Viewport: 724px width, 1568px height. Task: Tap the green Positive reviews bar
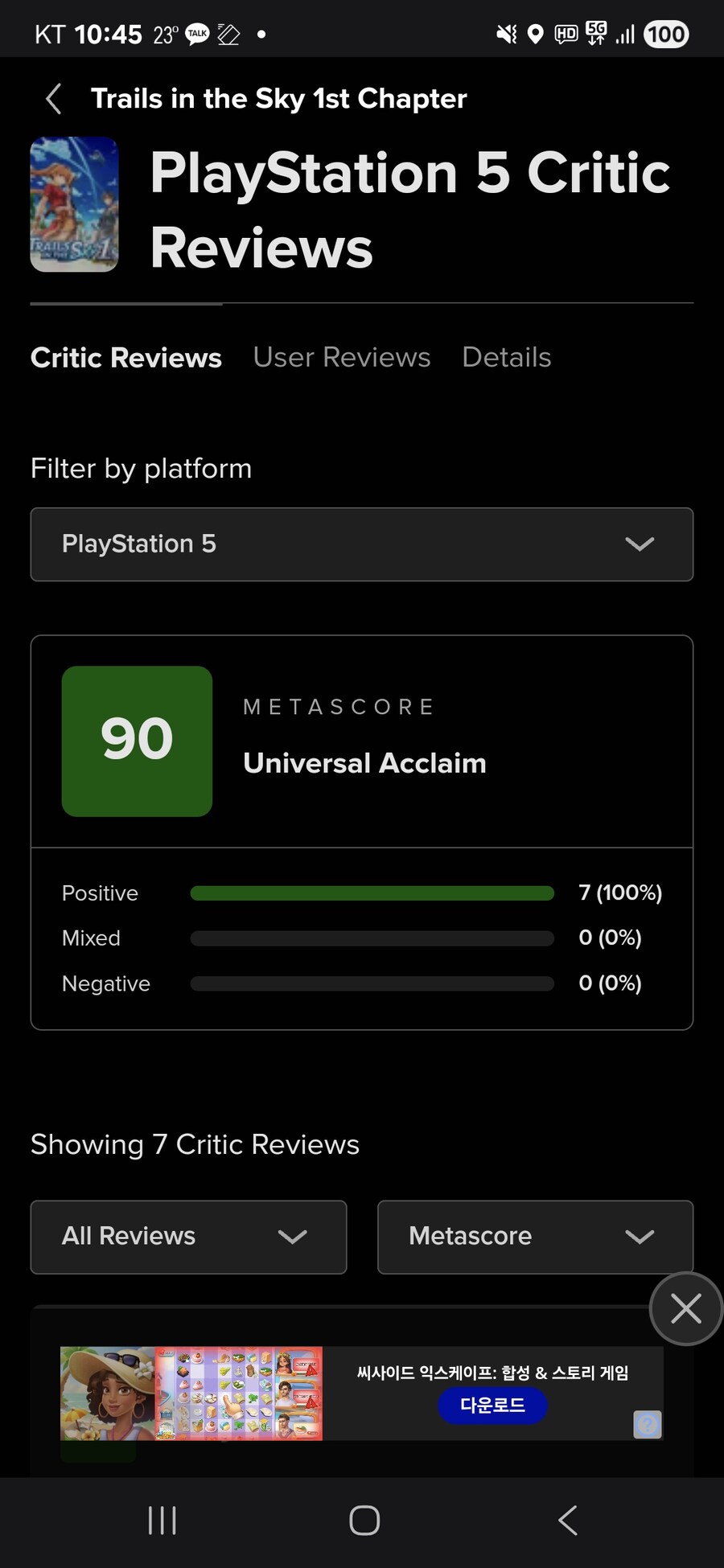pos(372,893)
